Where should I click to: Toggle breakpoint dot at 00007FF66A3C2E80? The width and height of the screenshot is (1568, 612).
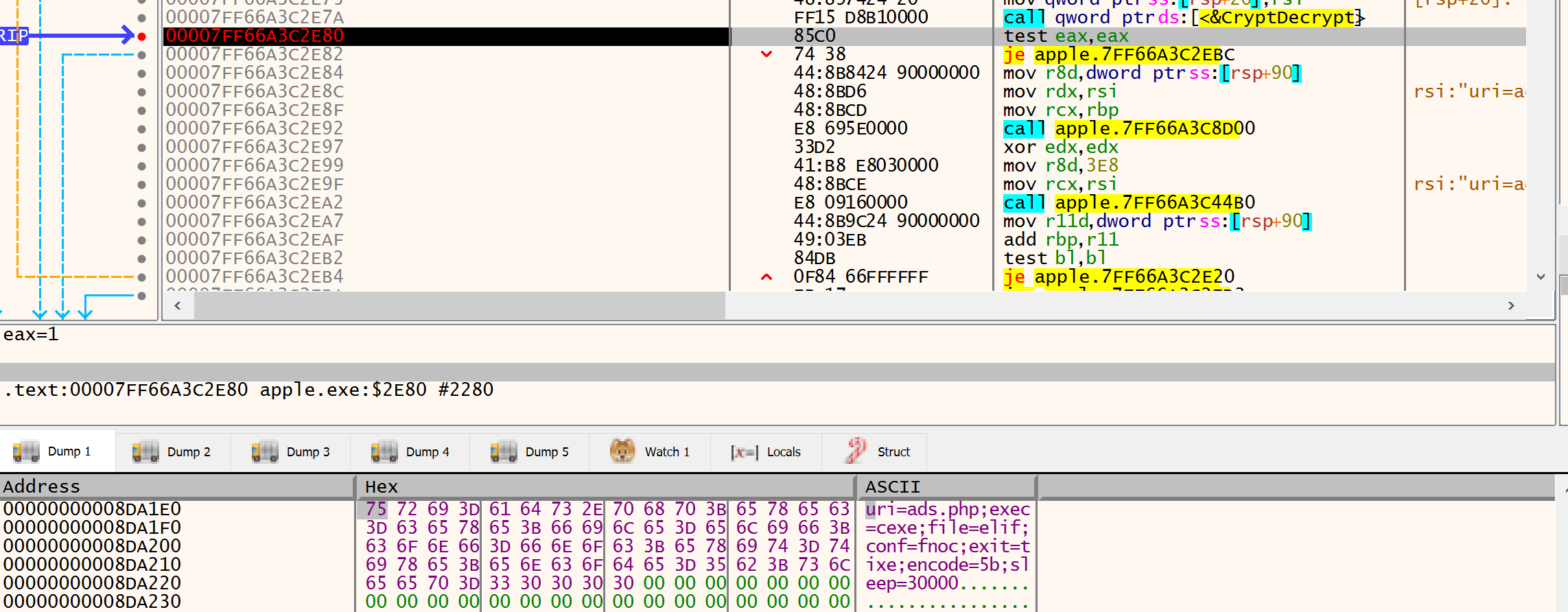142,36
